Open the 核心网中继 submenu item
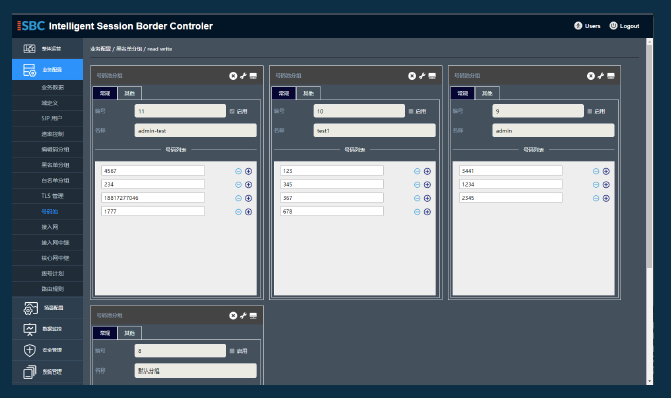This screenshot has height=398, width=671. click(x=48, y=258)
